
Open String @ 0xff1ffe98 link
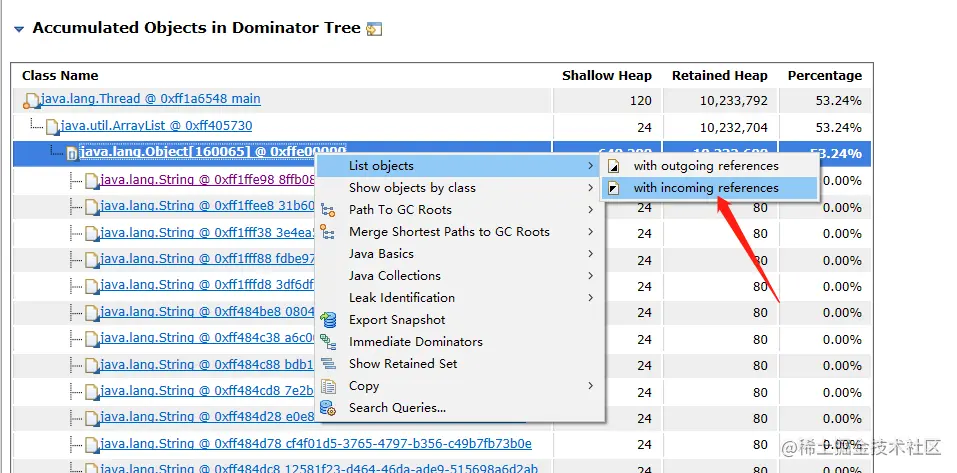pyautogui.click(x=208, y=179)
